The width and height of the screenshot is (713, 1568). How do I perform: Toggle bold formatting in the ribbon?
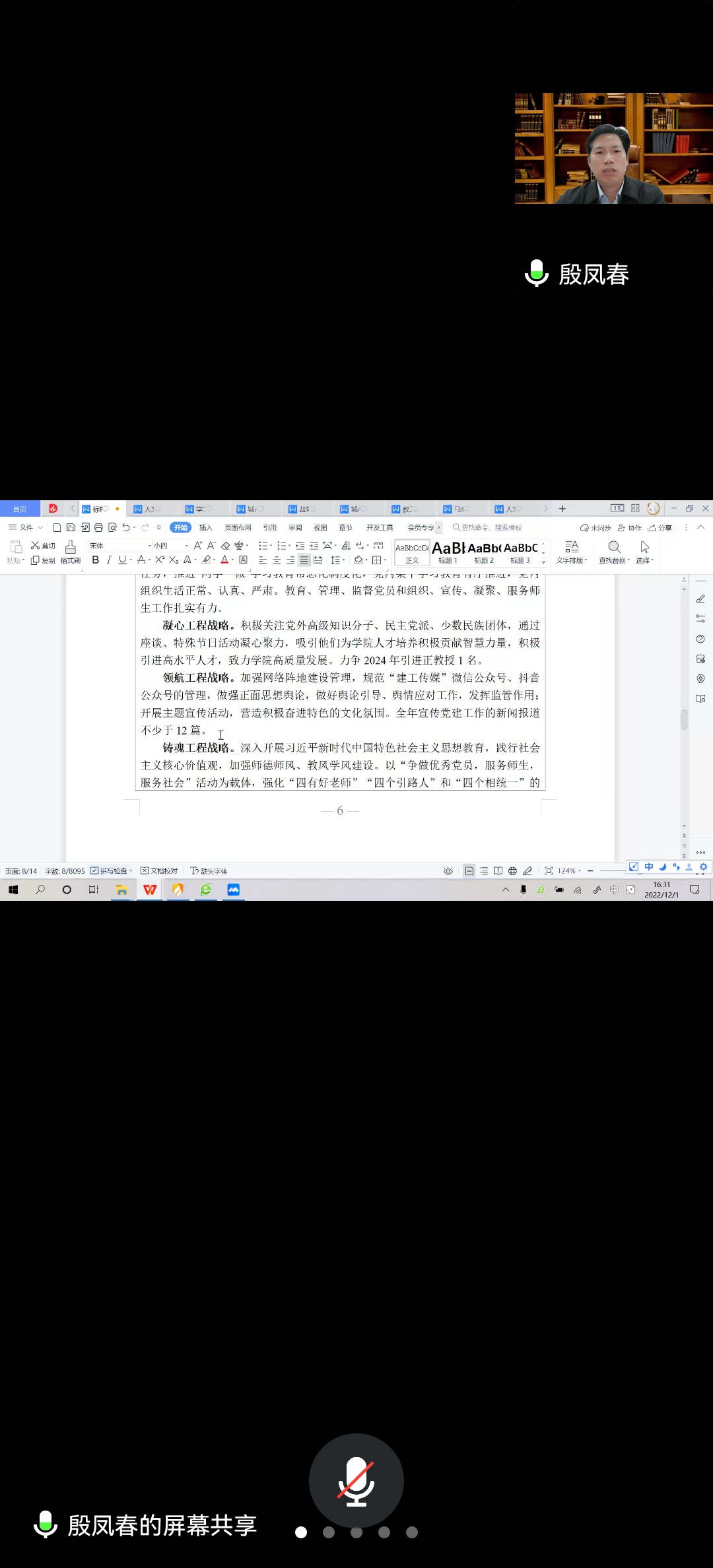(x=96, y=560)
